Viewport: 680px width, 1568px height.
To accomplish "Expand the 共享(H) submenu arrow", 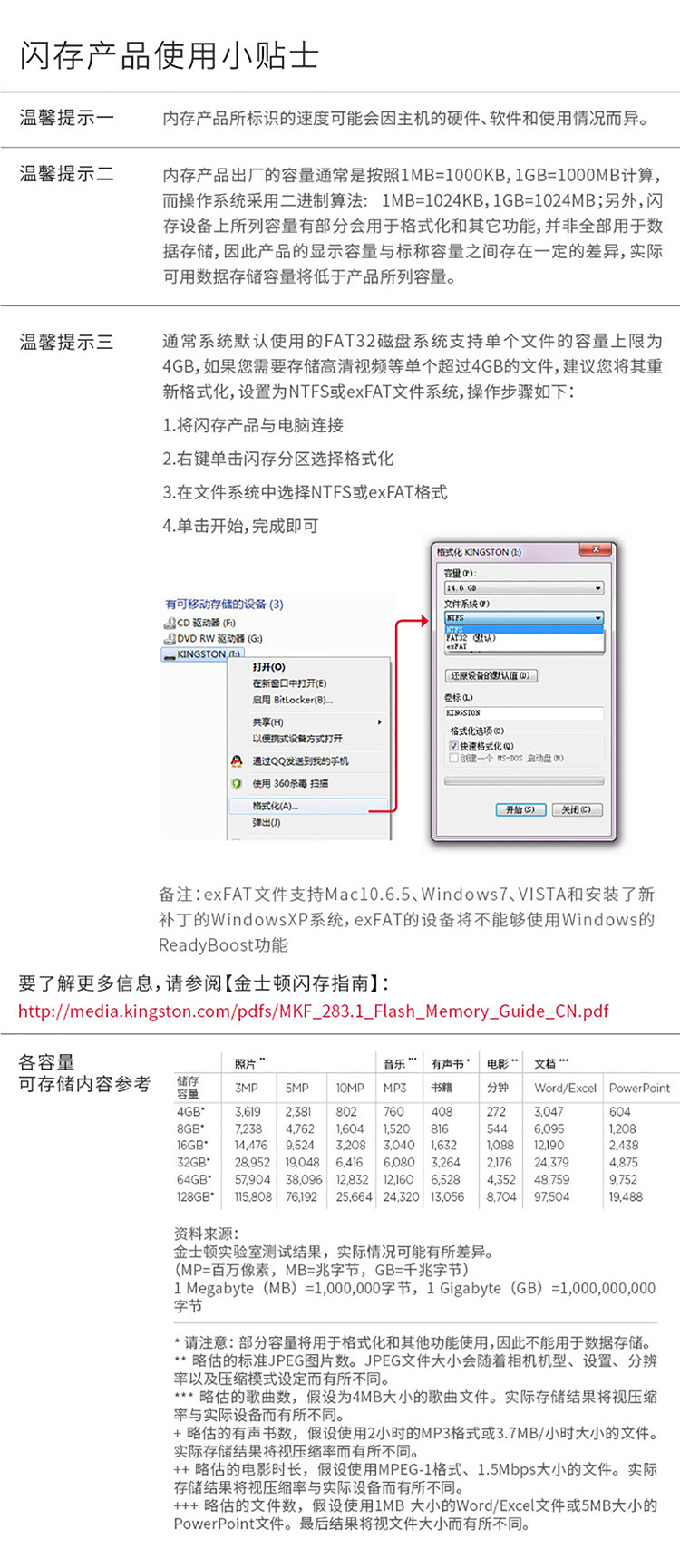I will [x=379, y=722].
